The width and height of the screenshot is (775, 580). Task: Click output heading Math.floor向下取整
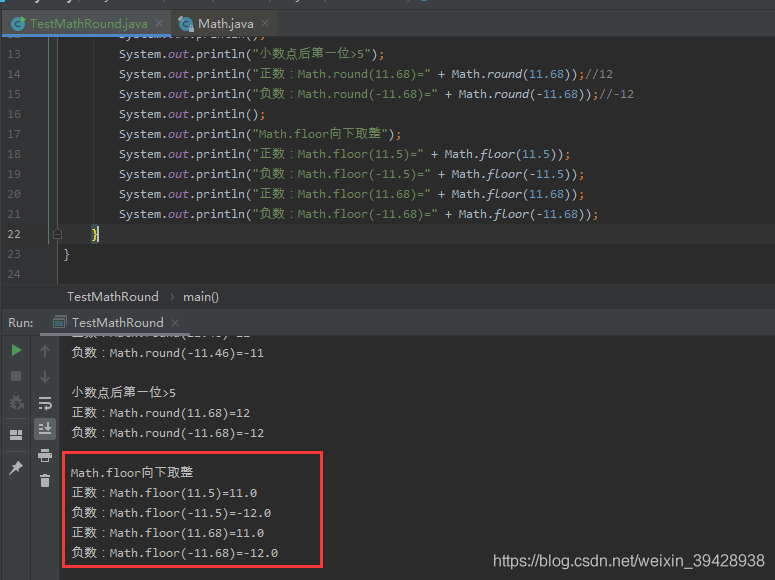[x=131, y=473]
